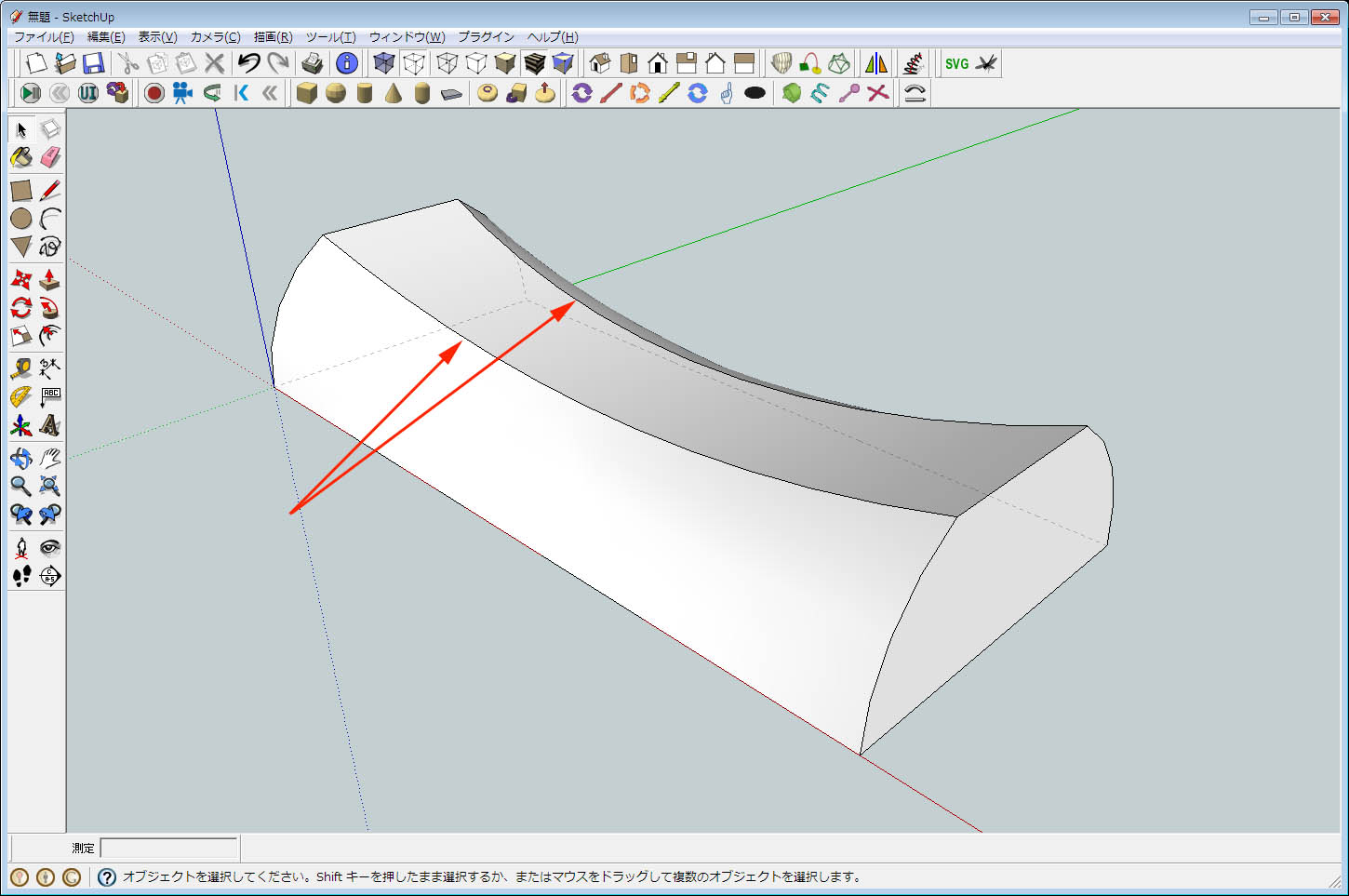Enable Shaded With Textures style

tap(534, 63)
